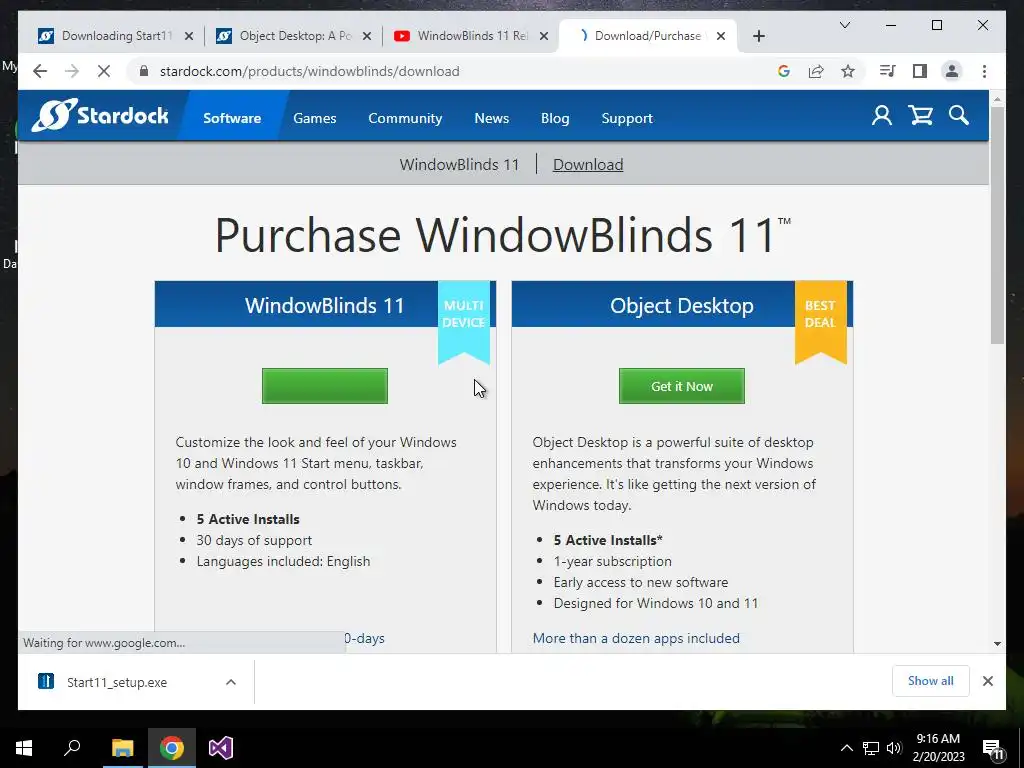Open the Blog menu item
Image resolution: width=1024 pixels, height=768 pixels.
pyautogui.click(x=555, y=118)
